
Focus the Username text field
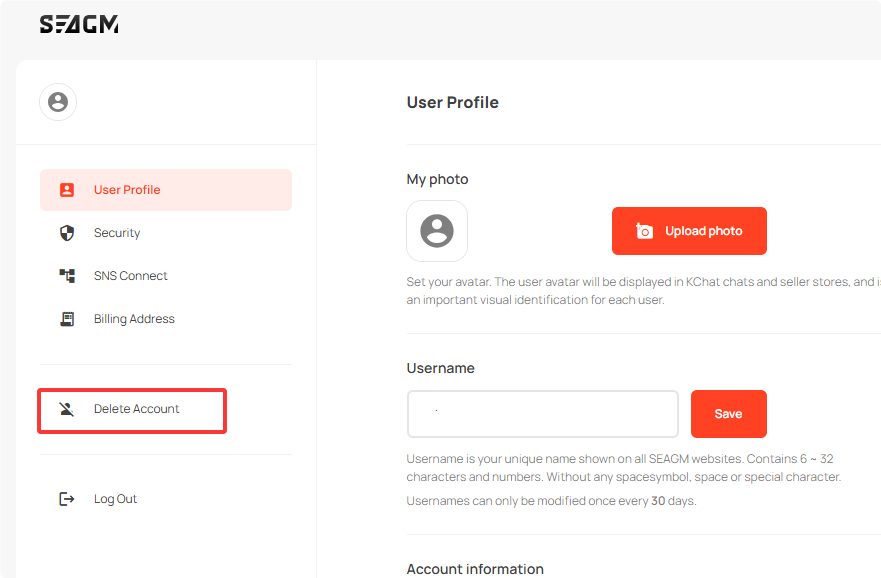[x=542, y=414]
